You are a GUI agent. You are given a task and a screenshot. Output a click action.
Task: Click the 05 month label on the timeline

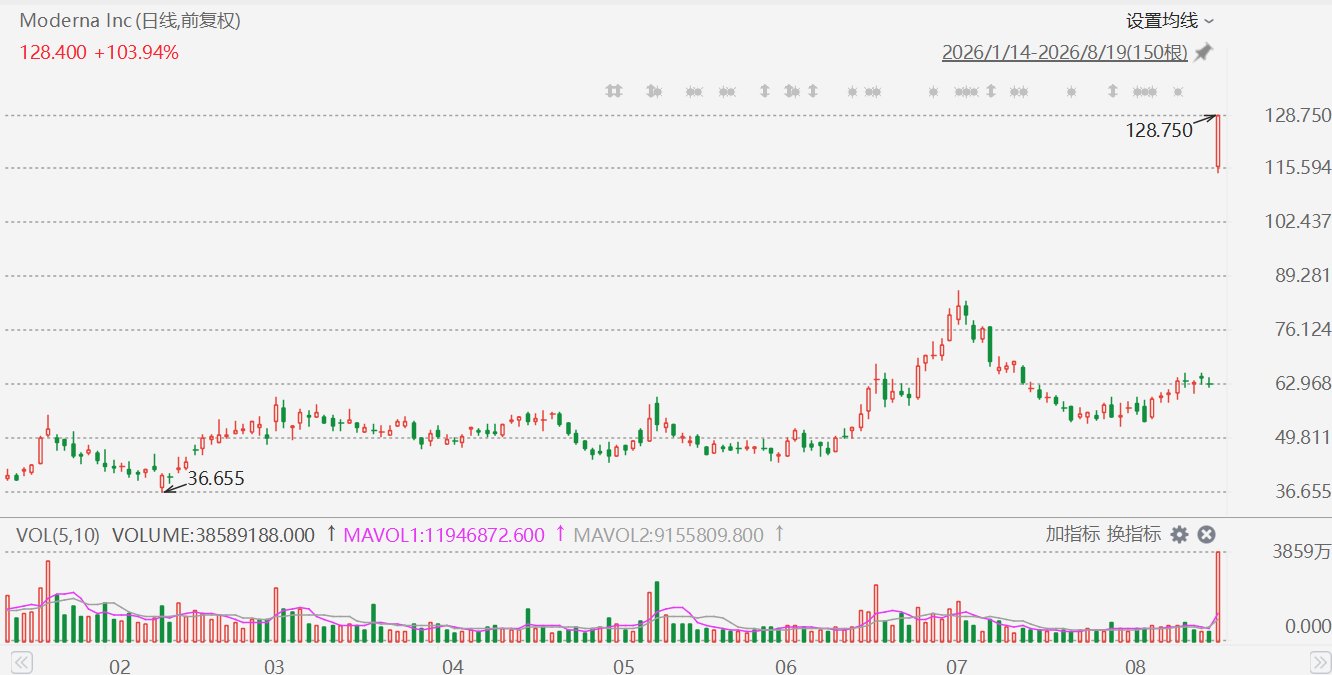[x=622, y=666]
